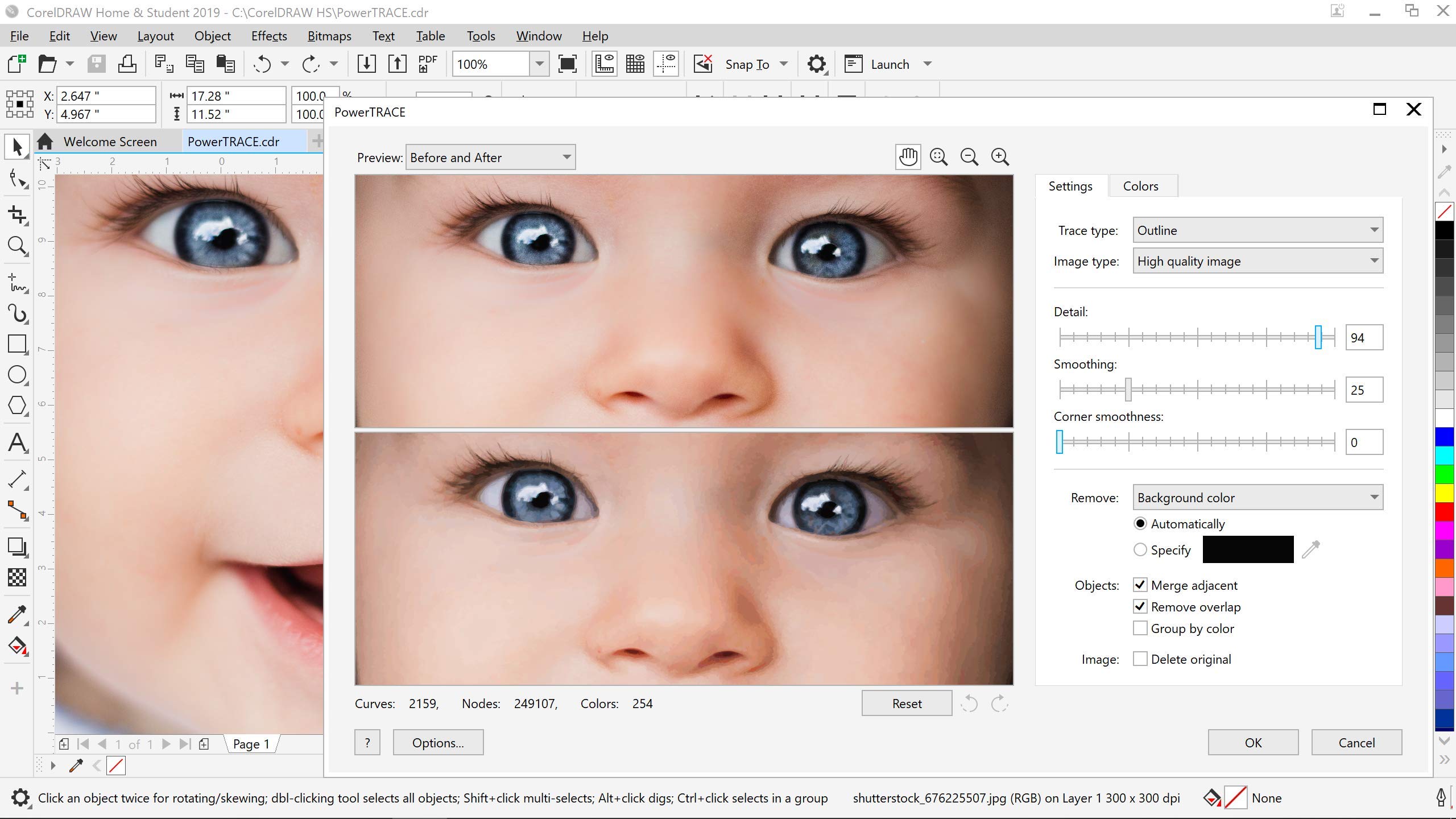Select the Crop tool in toolbox

pos(17,216)
